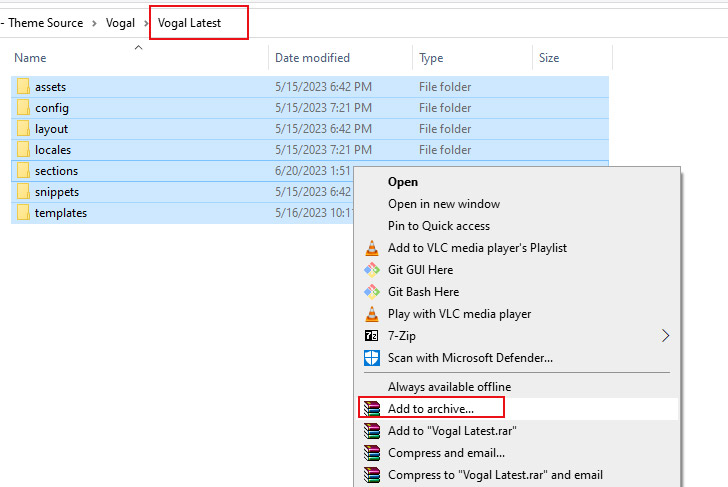Click the WinRAR icon beside Compress to rar and email
The width and height of the screenshot is (728, 487).
pyautogui.click(x=372, y=475)
